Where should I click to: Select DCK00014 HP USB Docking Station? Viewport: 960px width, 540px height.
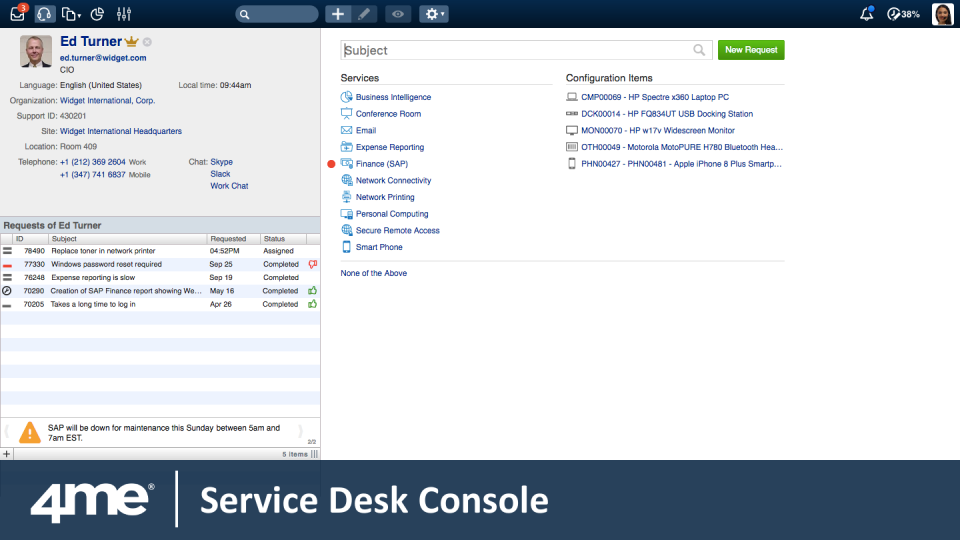click(x=667, y=114)
